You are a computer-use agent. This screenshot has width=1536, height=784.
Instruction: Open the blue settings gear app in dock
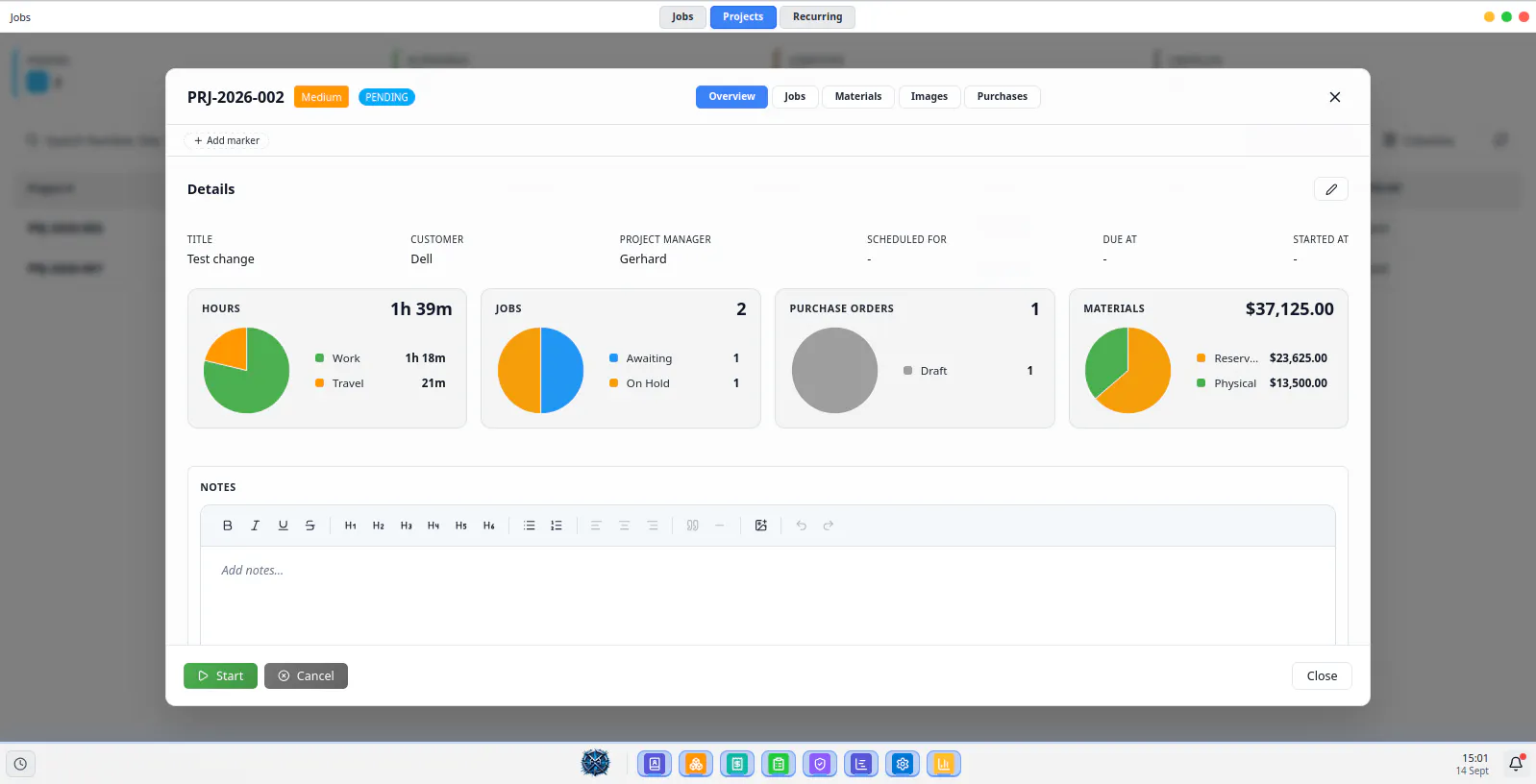903,764
